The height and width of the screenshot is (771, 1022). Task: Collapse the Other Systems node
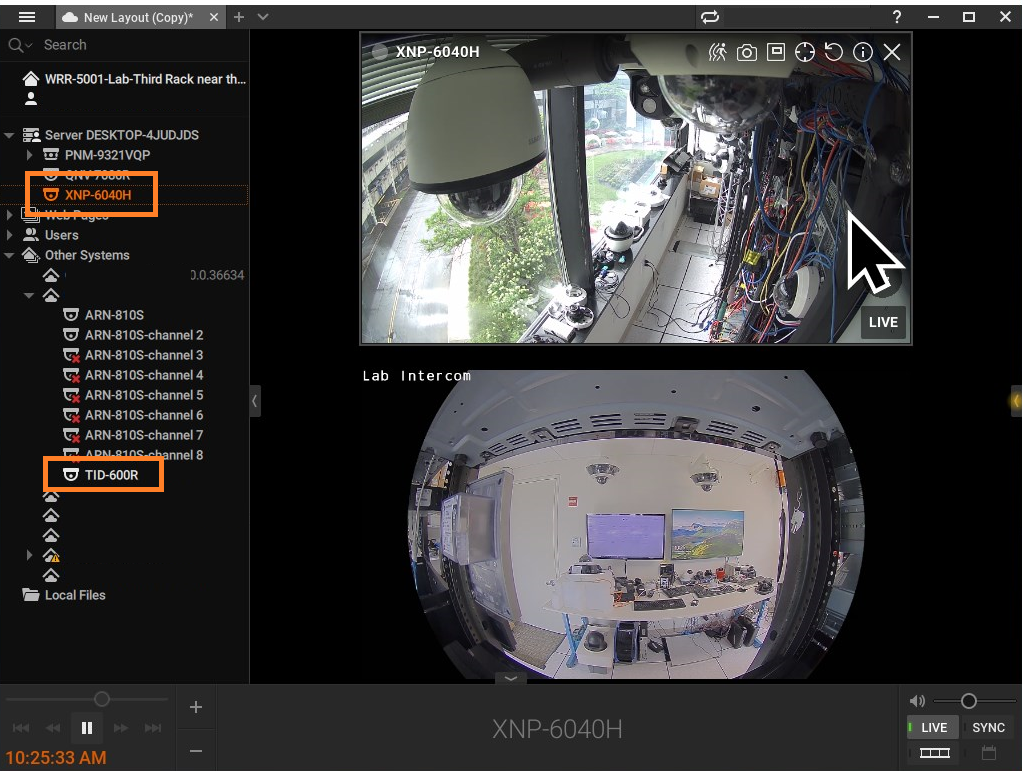point(9,255)
